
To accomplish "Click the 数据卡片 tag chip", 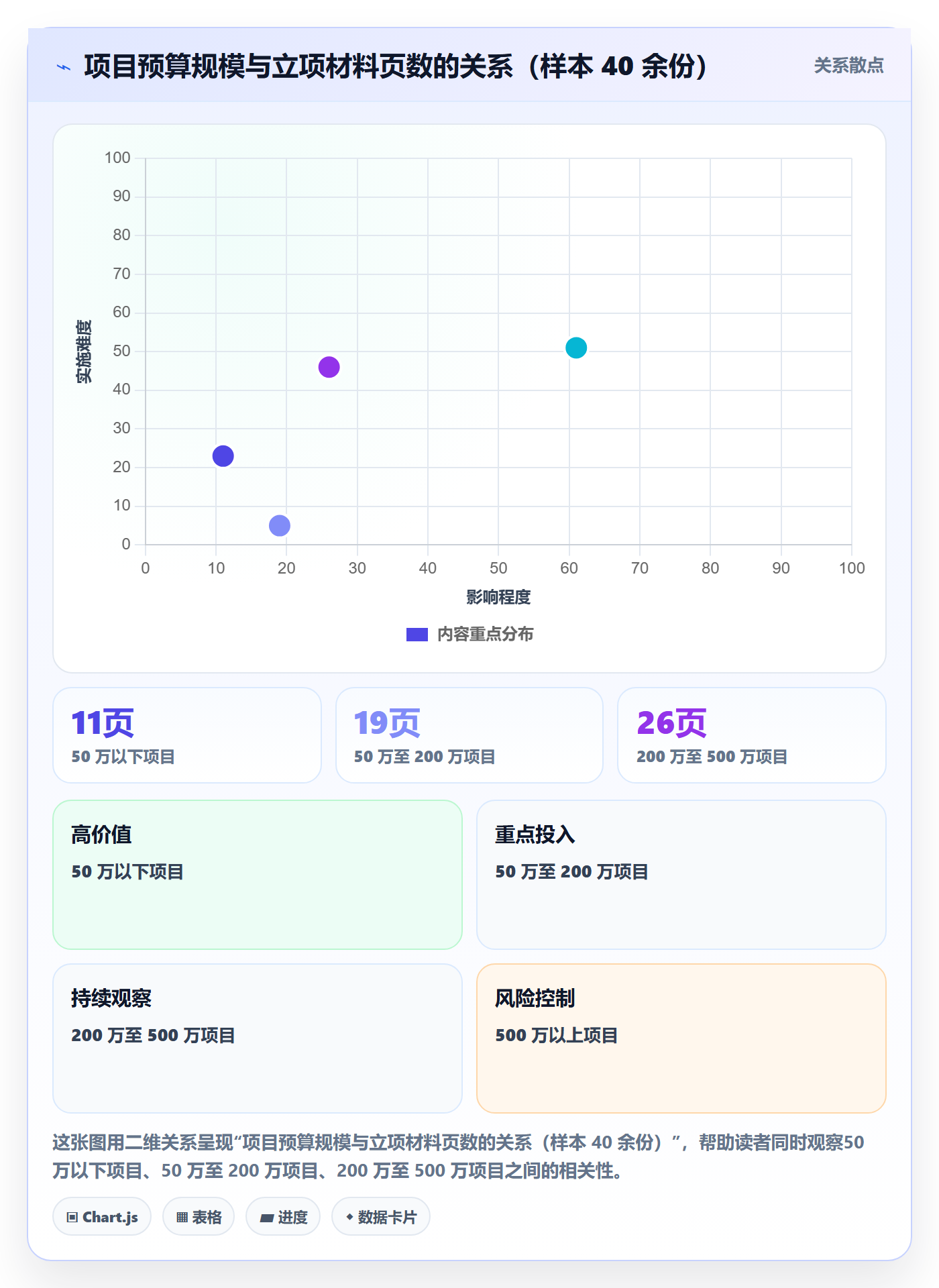I will click(x=381, y=1217).
